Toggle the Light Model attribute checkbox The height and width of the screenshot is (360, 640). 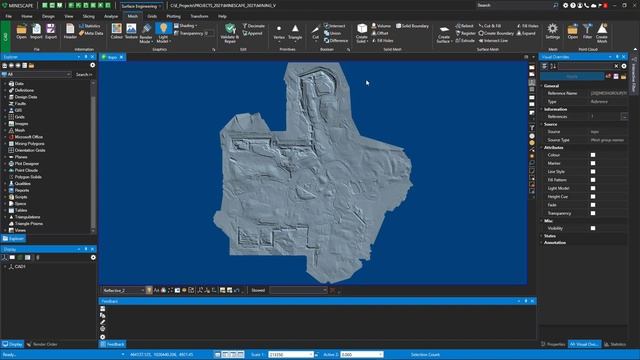[593, 188]
